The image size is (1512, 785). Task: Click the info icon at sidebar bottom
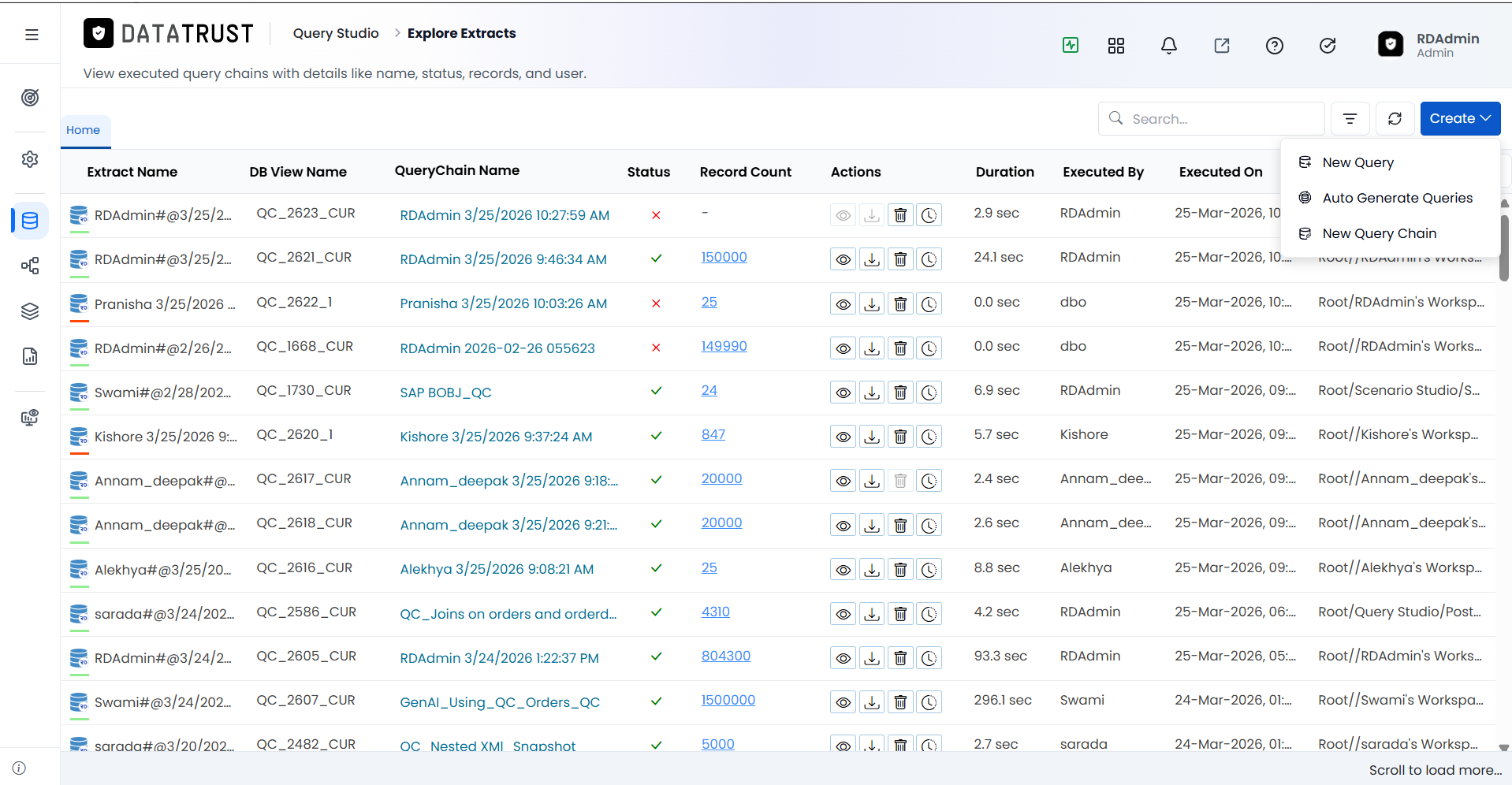click(19, 768)
